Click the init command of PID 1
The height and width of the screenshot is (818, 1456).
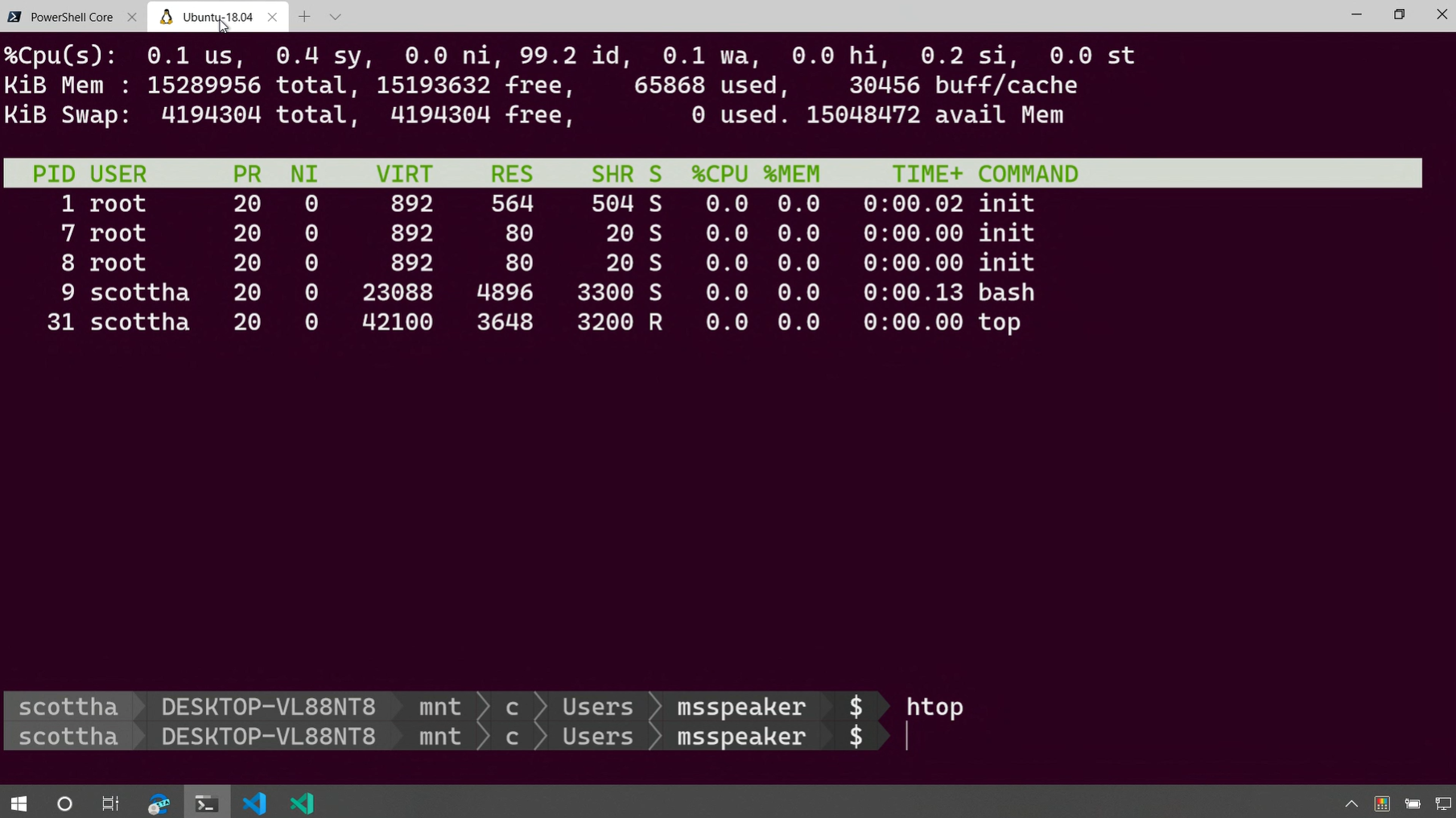click(1006, 204)
